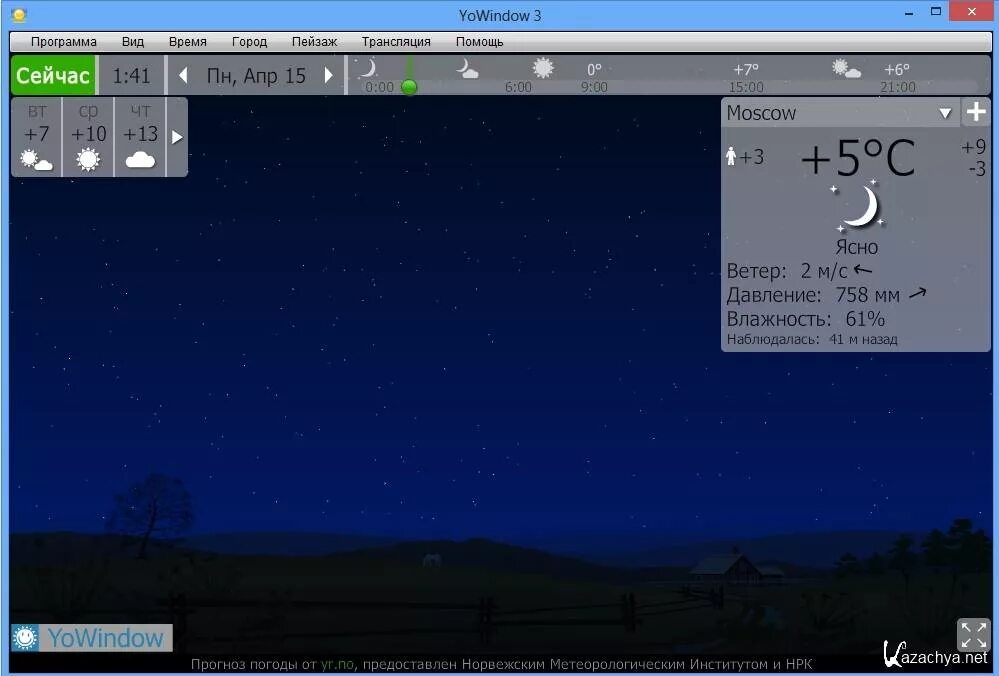The height and width of the screenshot is (676, 999).
Task: Click the Пн, Апр 15 date label
Action: [x=256, y=76]
